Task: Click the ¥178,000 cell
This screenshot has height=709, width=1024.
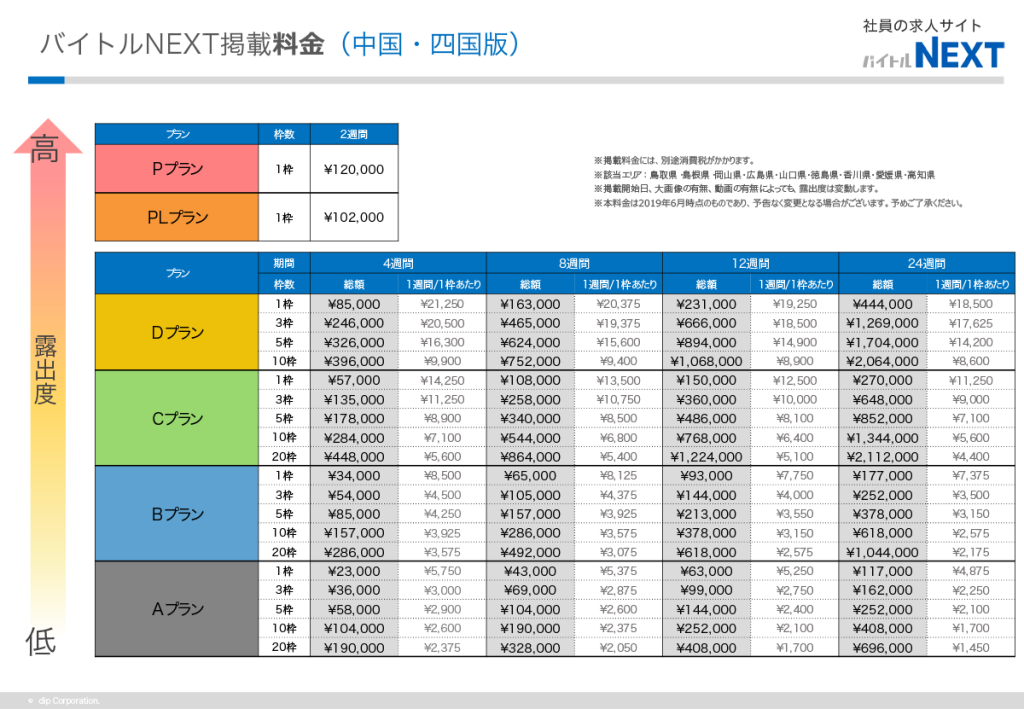Action: (x=354, y=418)
